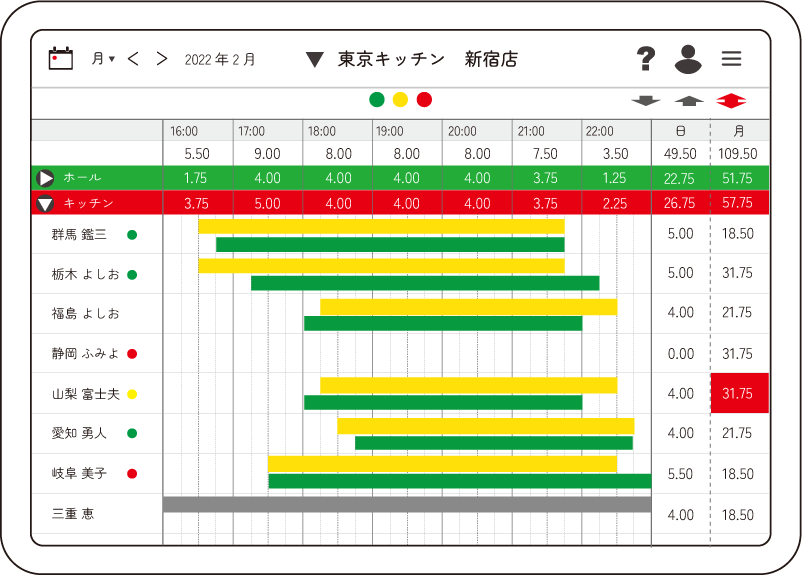802x576 pixels.
Task: Click the red up-down arrow icon
Action: coord(731,101)
